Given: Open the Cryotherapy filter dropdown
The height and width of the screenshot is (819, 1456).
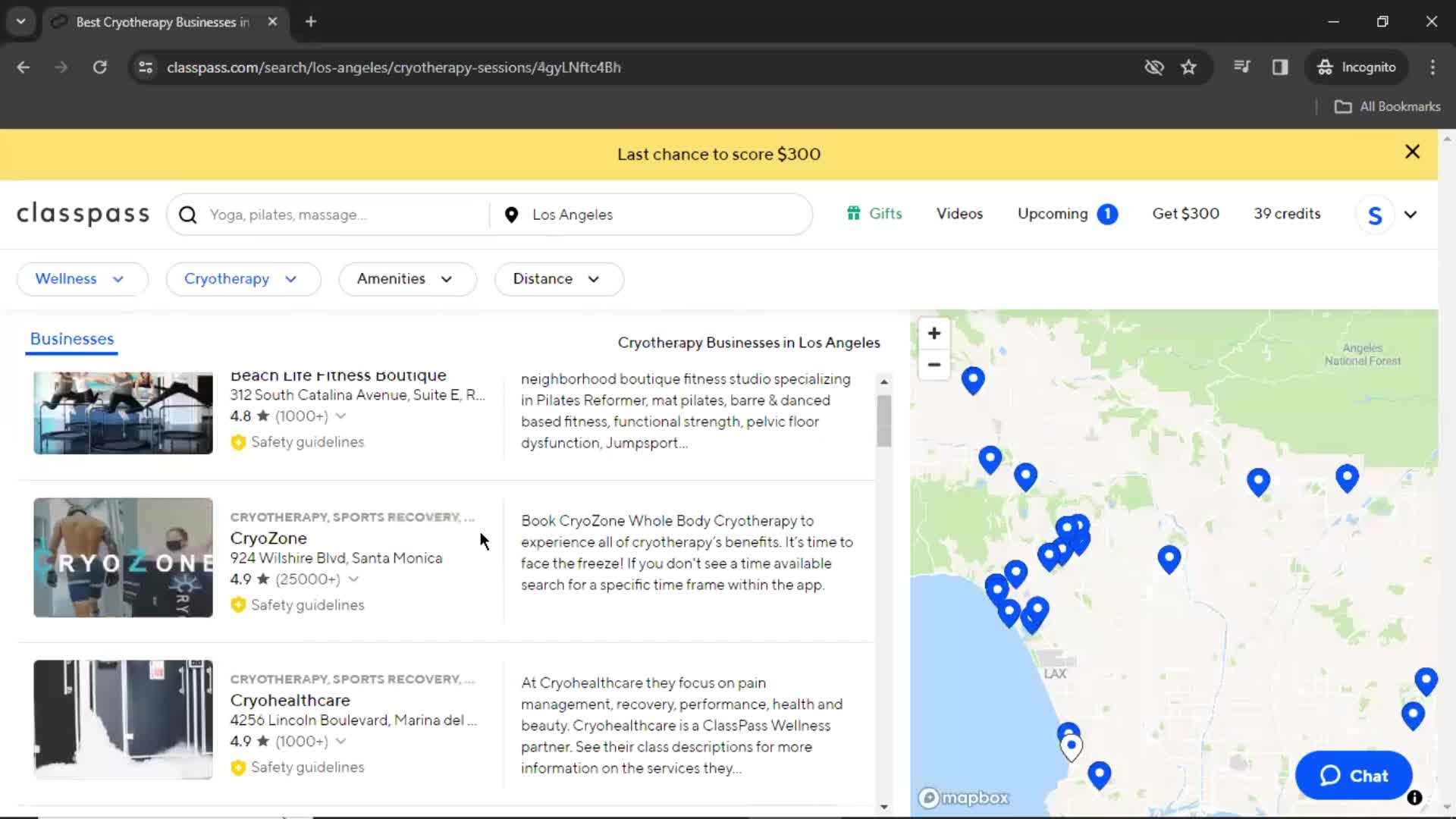Looking at the screenshot, I should (243, 279).
